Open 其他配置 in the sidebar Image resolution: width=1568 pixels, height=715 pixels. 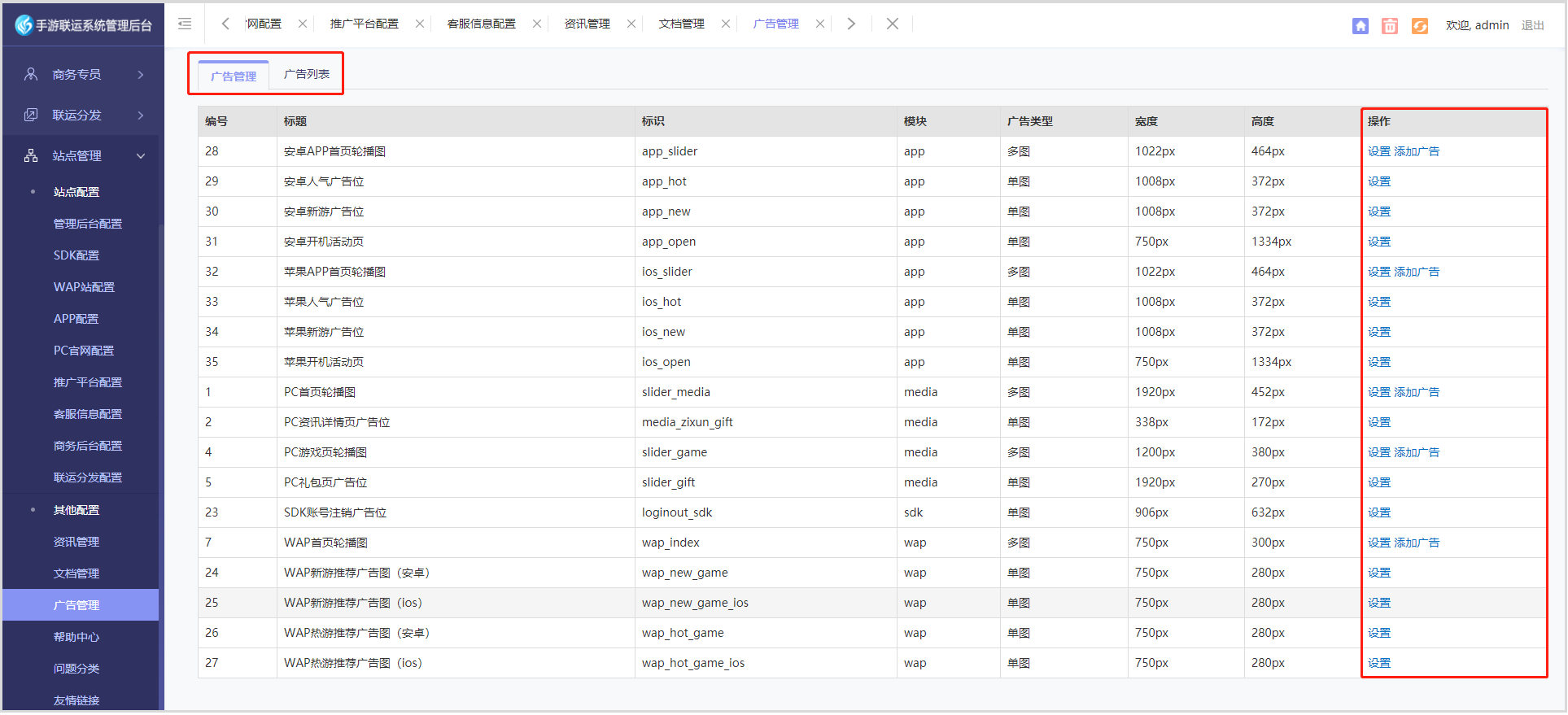pos(76,510)
